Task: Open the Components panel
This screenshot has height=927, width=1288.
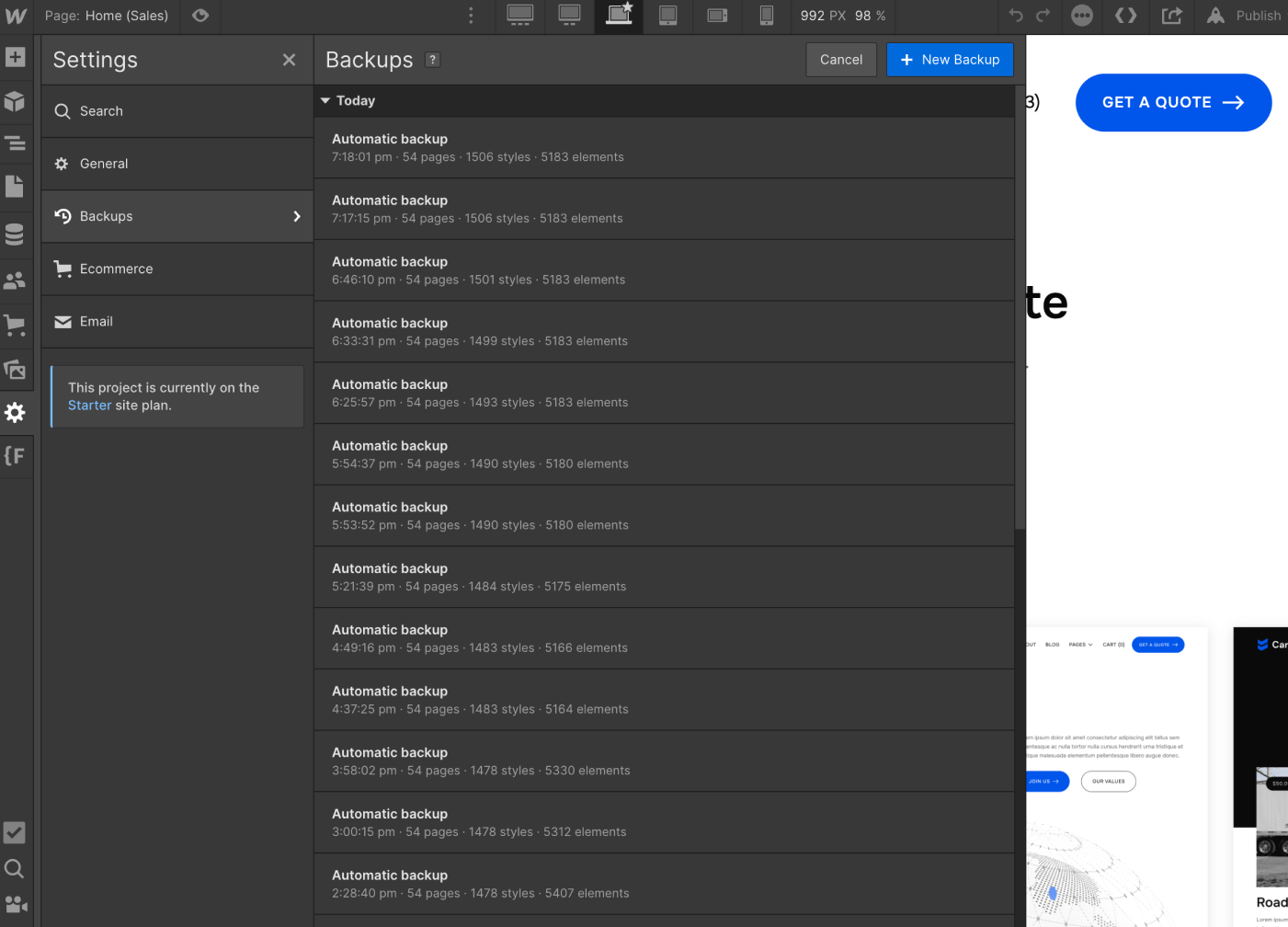Action: tap(16, 101)
